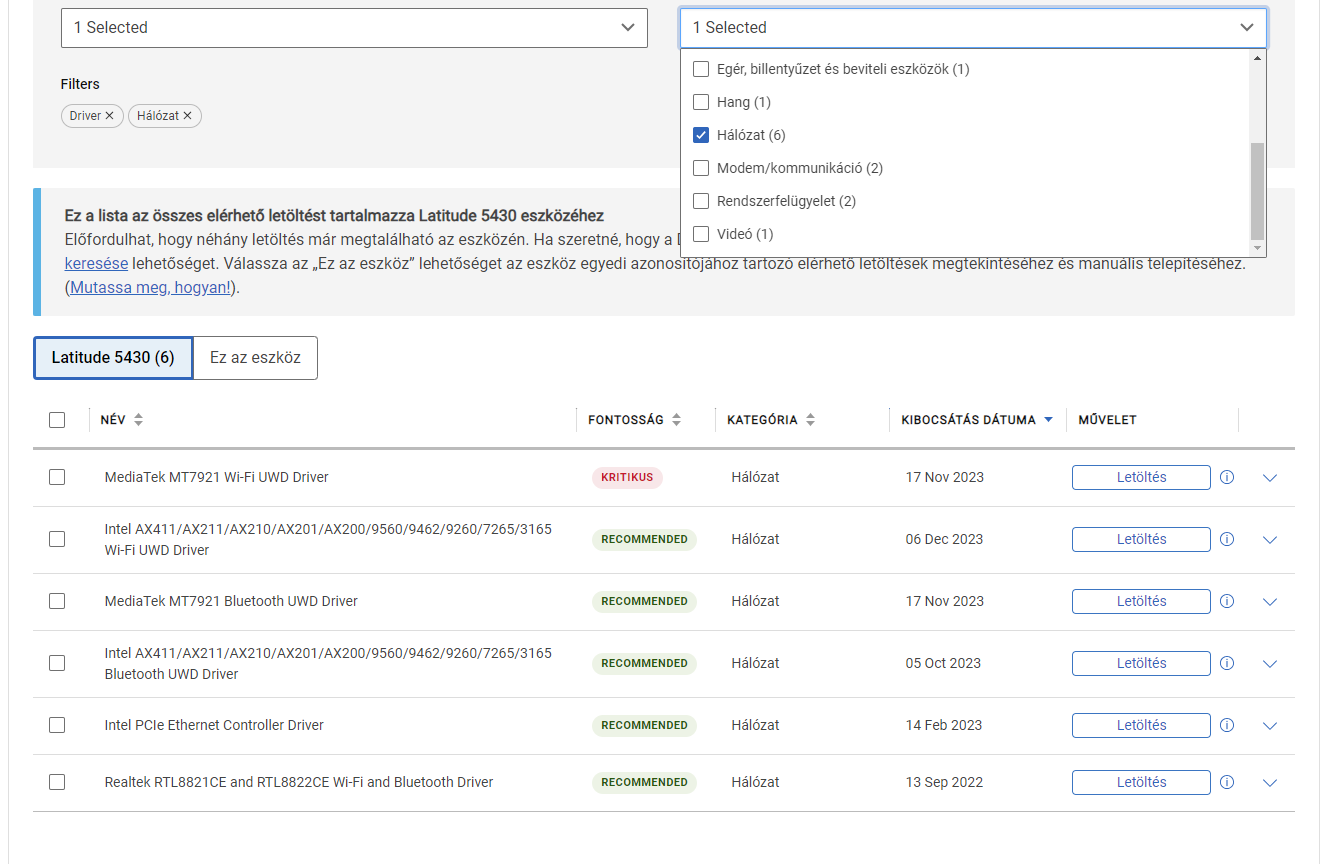Sort by KATEGÓRIA column arrows
Viewport: 1332px width, 864px height.
[810, 420]
